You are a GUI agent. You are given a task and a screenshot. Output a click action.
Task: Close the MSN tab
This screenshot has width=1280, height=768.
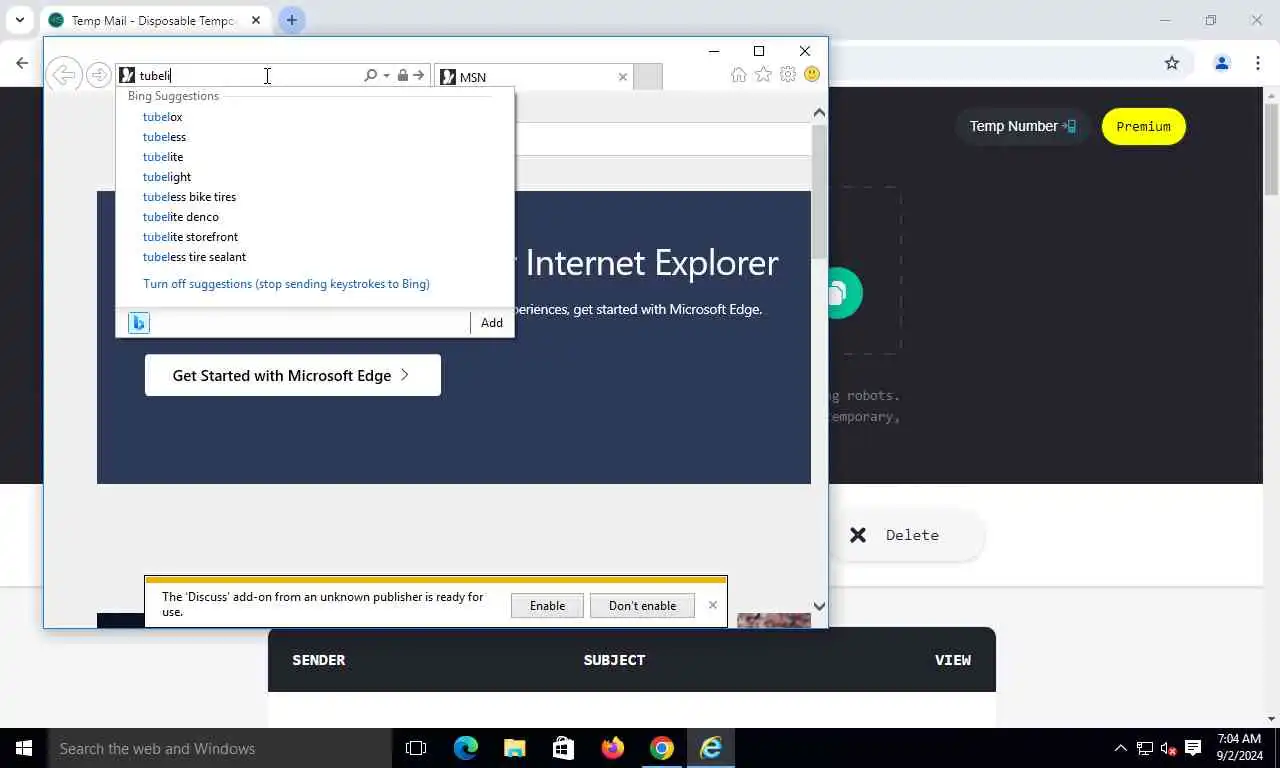(x=622, y=77)
